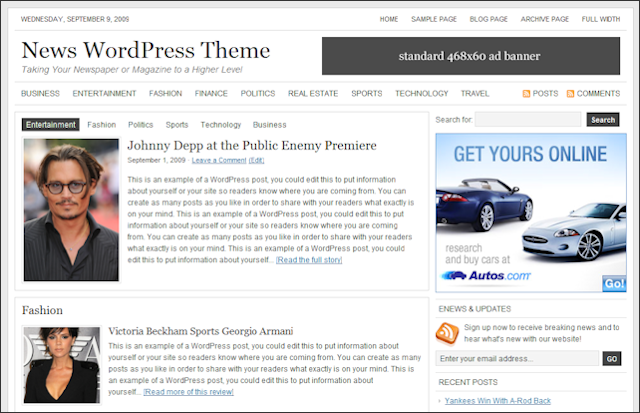Open the Travel category
The height and width of the screenshot is (413, 640).
(x=475, y=93)
